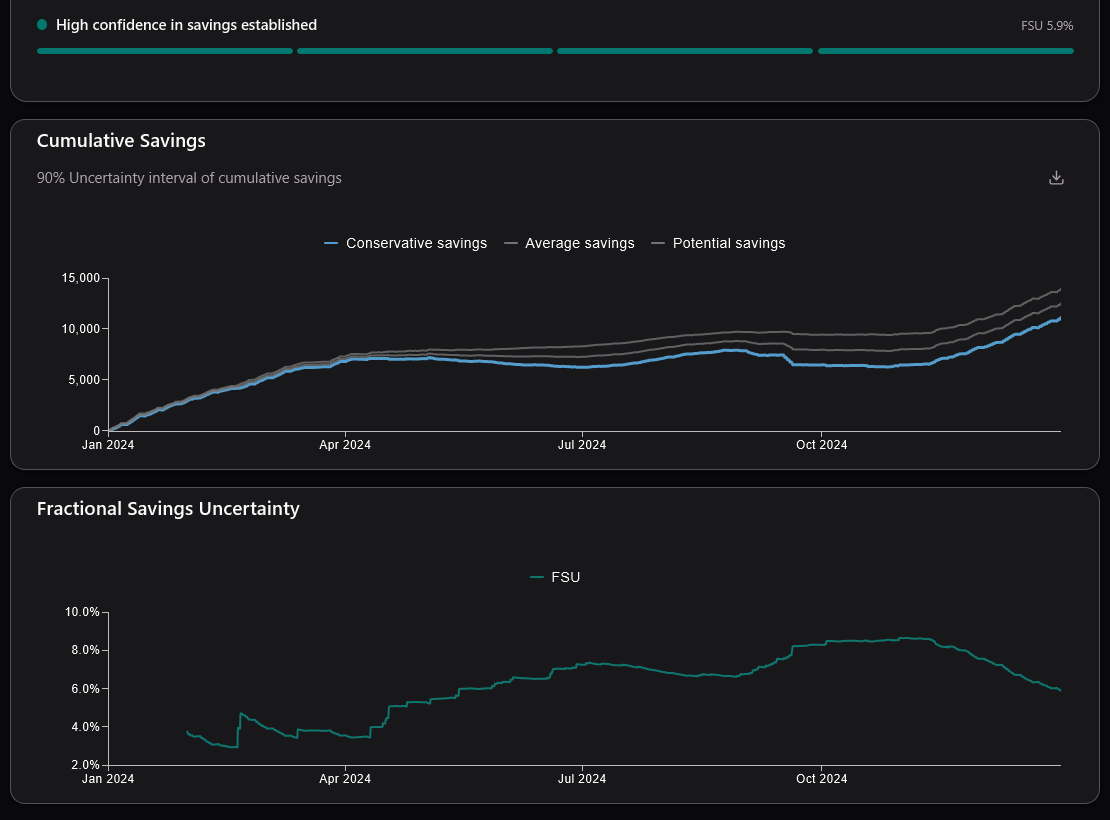This screenshot has width=1110, height=820.
Task: Toggle Conservative savings legend series
Action: [406, 243]
